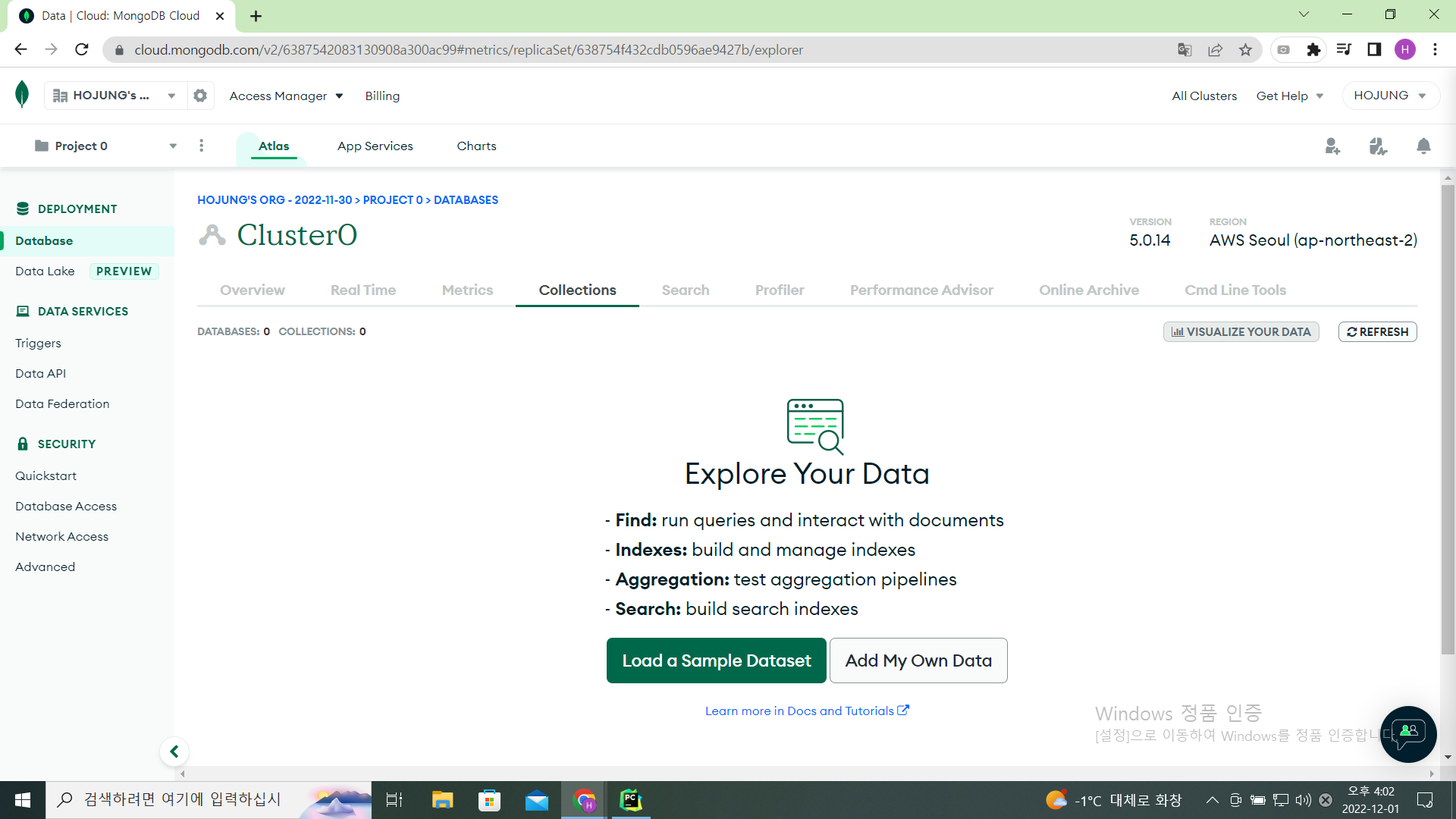
Task: Open Online Archive tab
Action: (1089, 290)
